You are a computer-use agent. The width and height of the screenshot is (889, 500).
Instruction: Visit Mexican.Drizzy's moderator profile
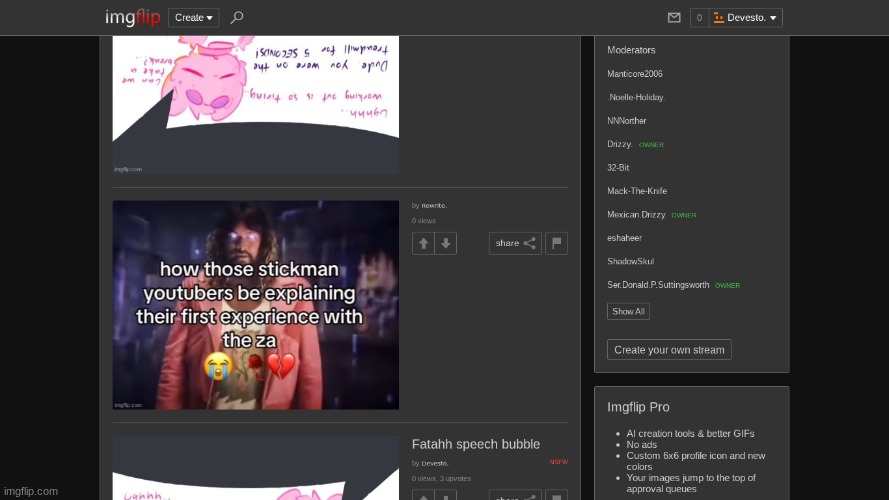(x=636, y=215)
